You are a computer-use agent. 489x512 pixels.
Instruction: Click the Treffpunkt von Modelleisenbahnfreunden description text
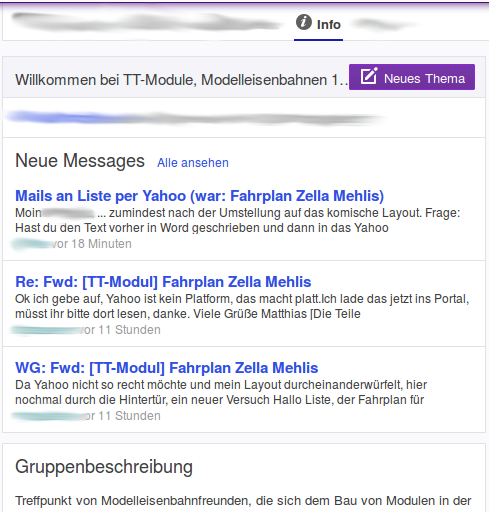[x=243, y=501]
